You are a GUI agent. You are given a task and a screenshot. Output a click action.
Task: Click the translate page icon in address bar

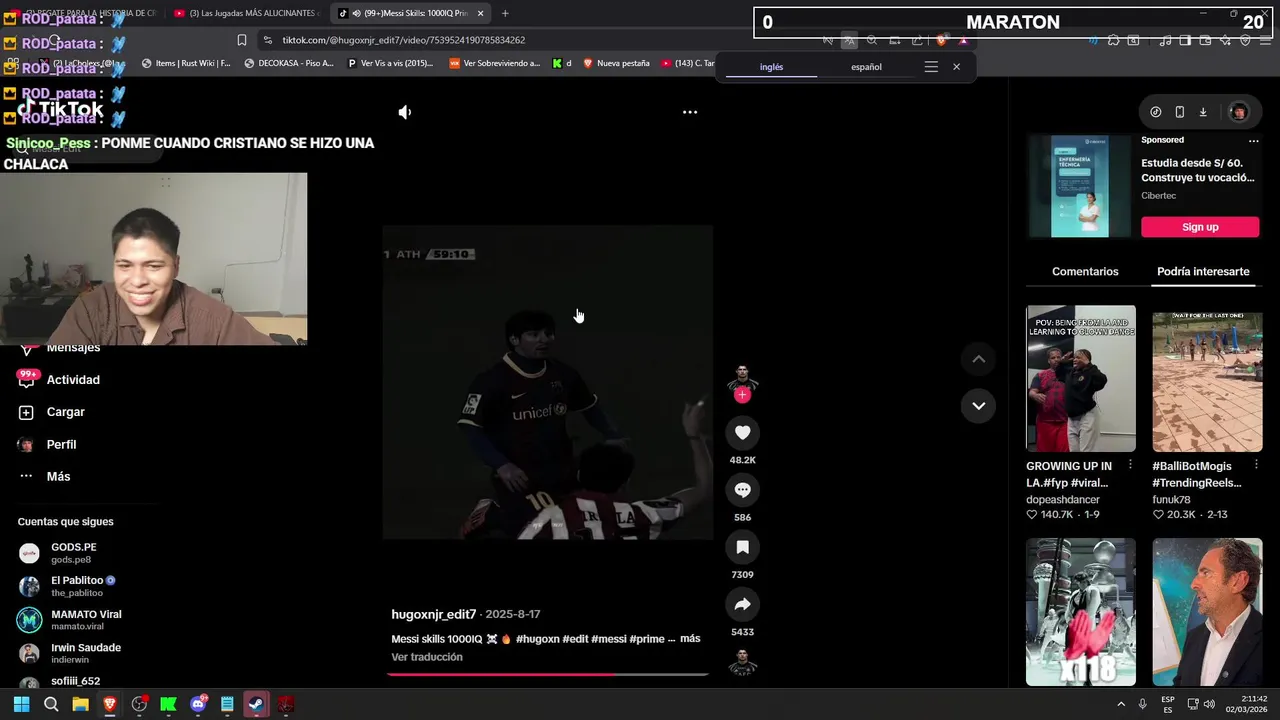click(849, 40)
